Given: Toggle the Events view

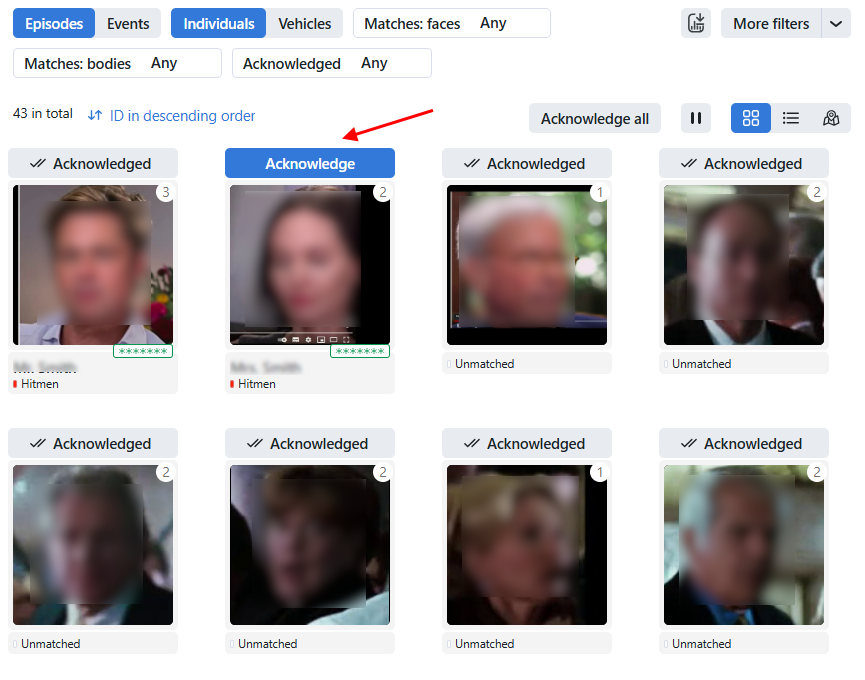Looking at the screenshot, I should [128, 24].
